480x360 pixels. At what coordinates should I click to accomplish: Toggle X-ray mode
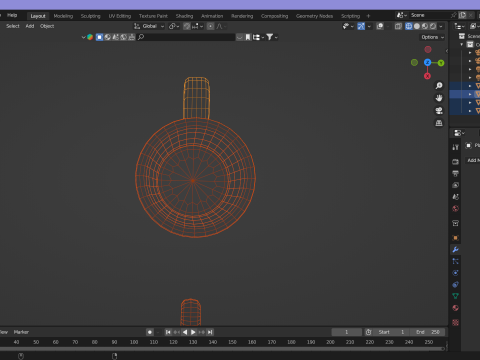(398, 26)
